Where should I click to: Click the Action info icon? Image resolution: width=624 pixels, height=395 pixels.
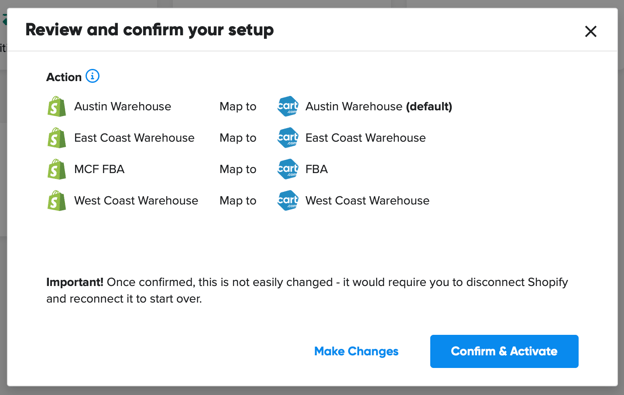pyautogui.click(x=93, y=76)
